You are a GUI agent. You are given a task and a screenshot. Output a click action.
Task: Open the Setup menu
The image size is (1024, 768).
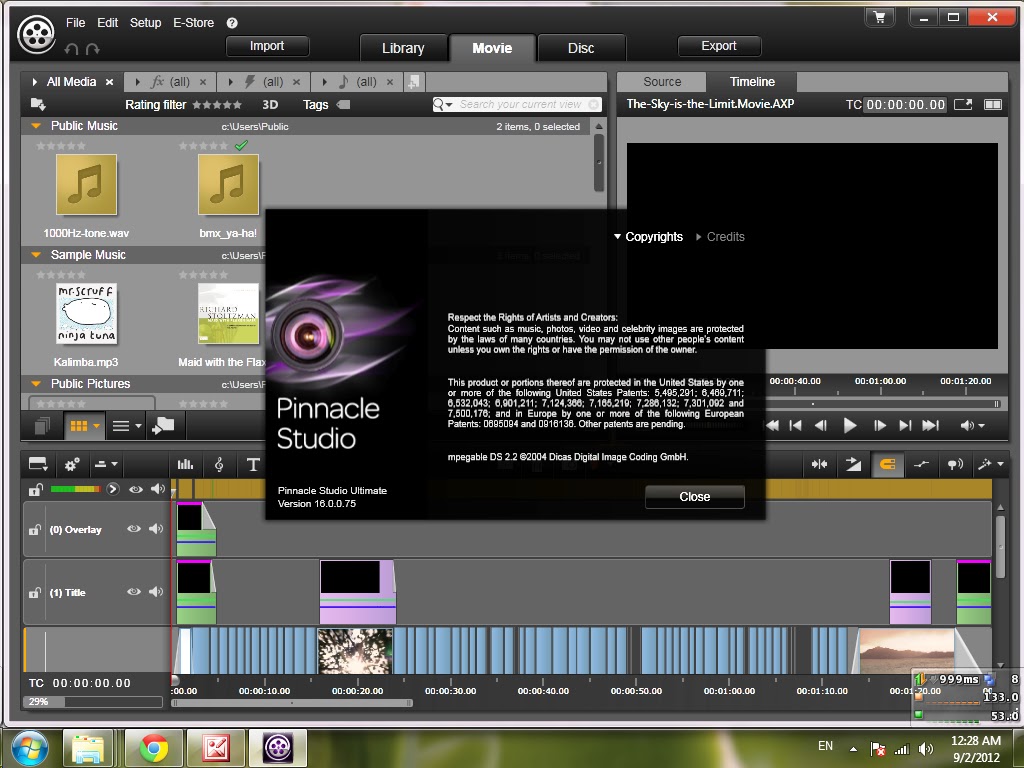145,22
